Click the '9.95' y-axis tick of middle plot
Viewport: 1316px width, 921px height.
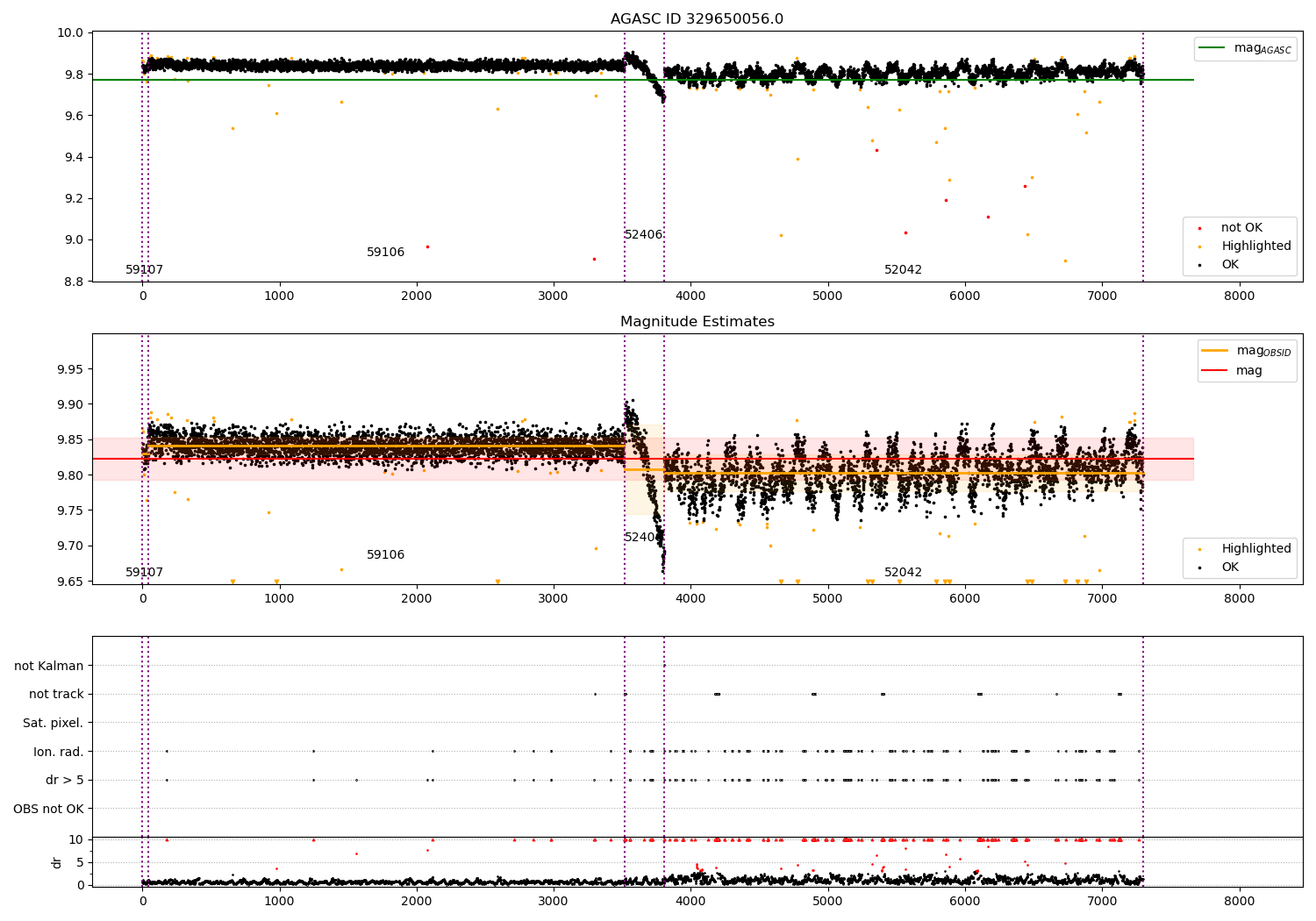(72, 369)
